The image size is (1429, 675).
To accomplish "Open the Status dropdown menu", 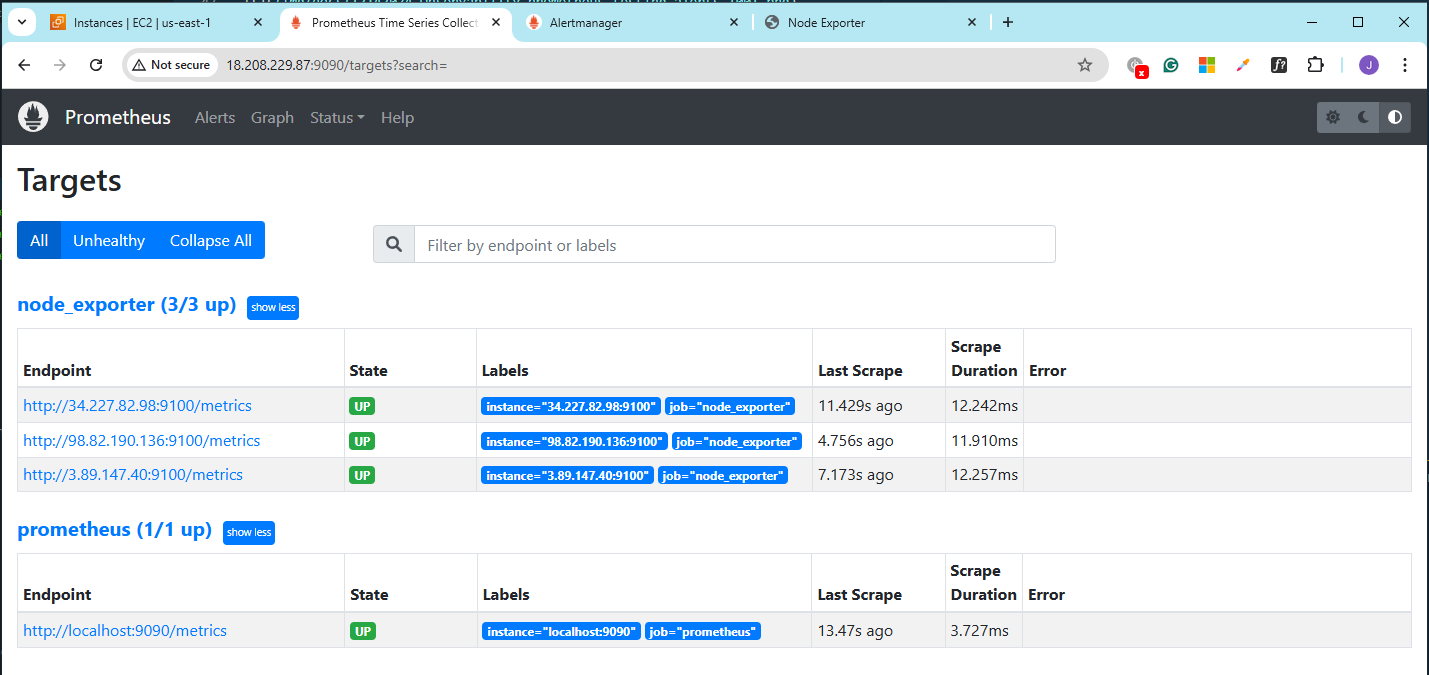I will [x=337, y=117].
